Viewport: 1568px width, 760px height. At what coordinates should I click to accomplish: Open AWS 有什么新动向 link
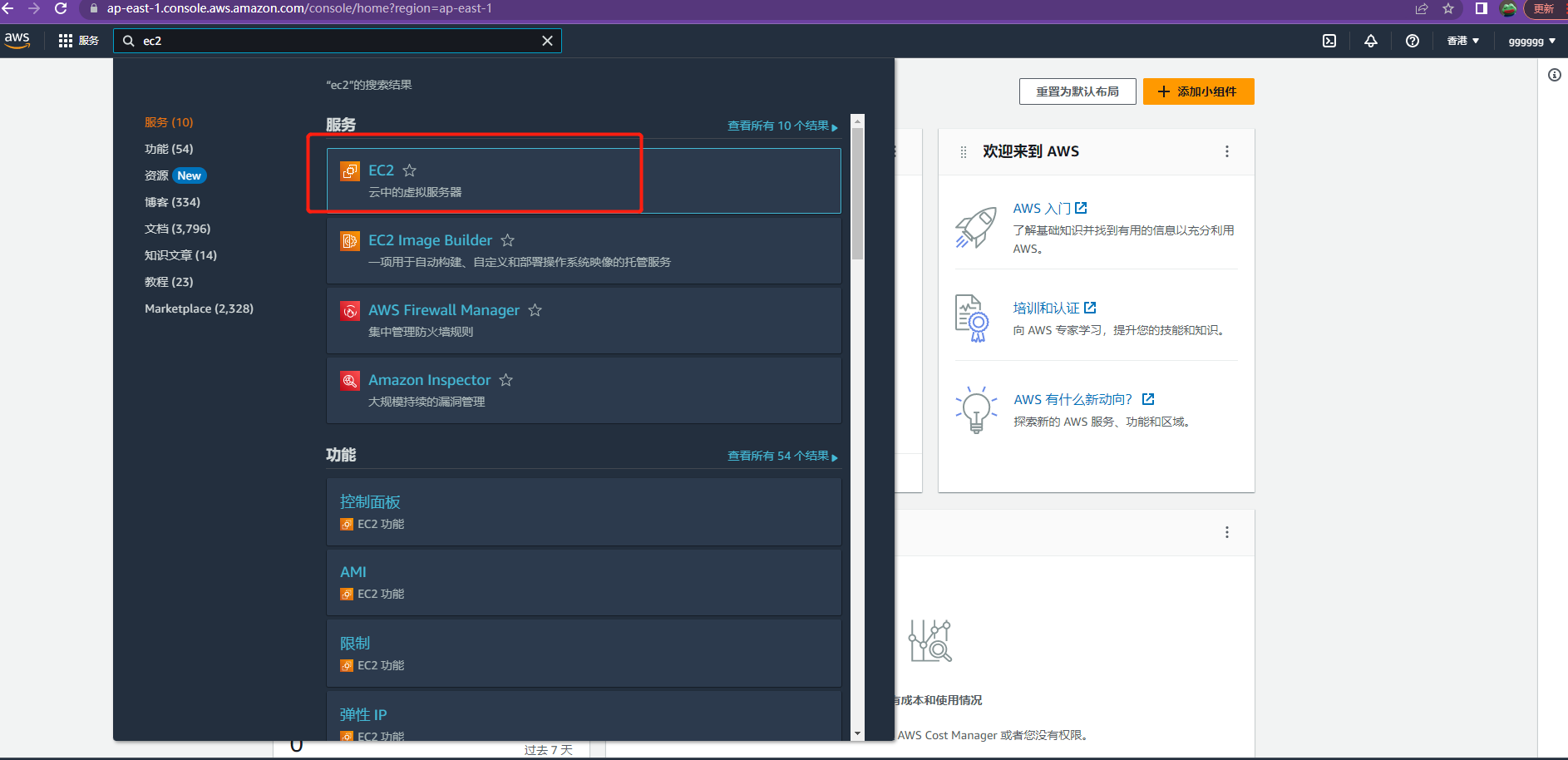tap(1083, 400)
